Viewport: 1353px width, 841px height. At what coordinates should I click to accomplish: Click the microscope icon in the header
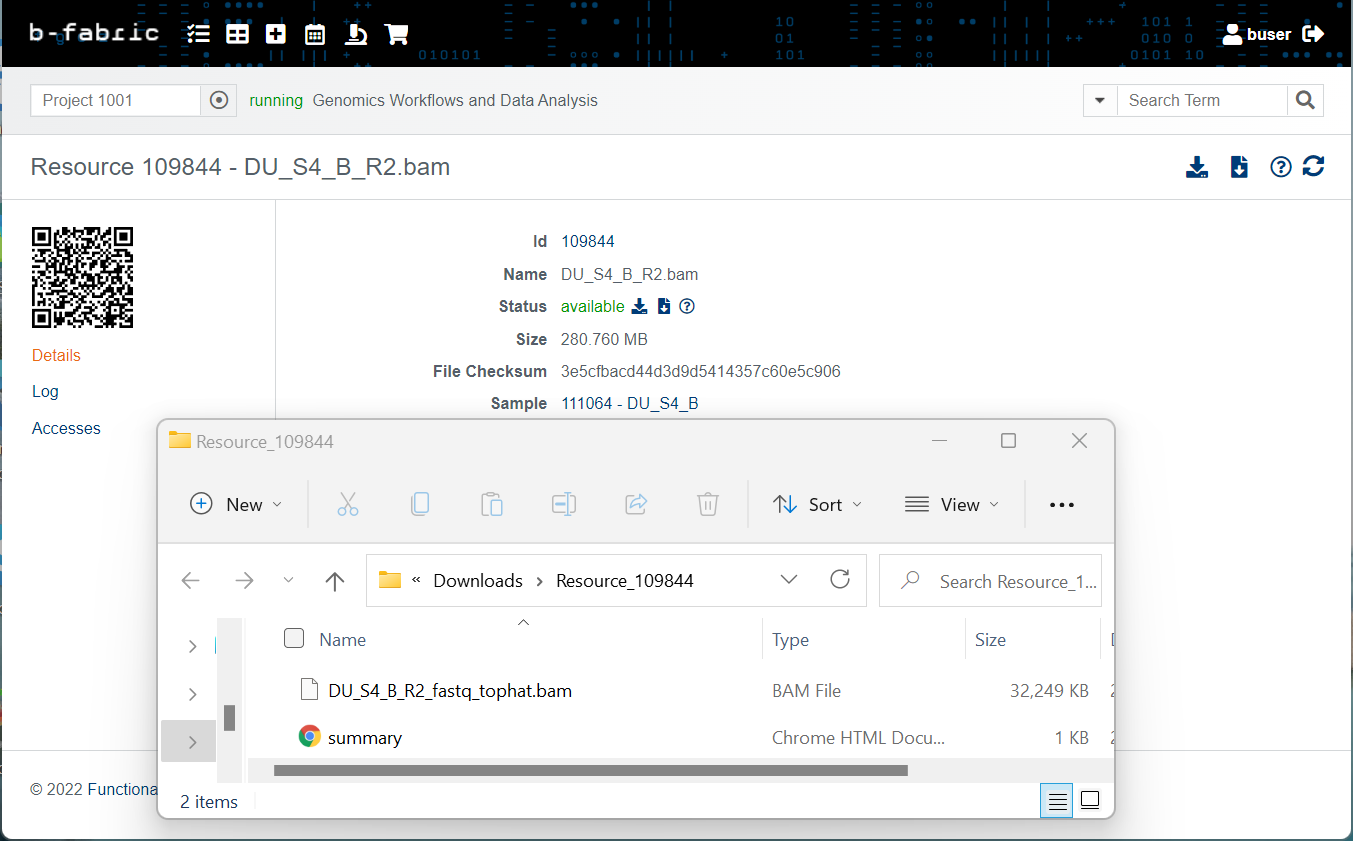coord(355,34)
